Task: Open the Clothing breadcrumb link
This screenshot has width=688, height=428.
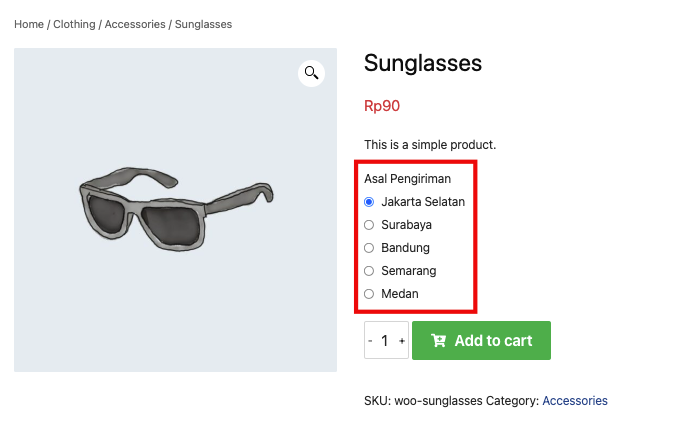Action: click(75, 24)
